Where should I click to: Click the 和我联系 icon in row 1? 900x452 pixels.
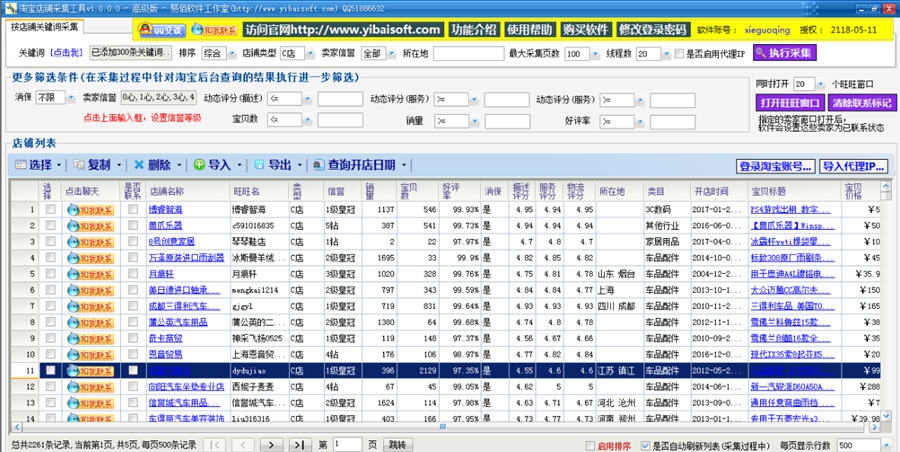pyautogui.click(x=90, y=210)
